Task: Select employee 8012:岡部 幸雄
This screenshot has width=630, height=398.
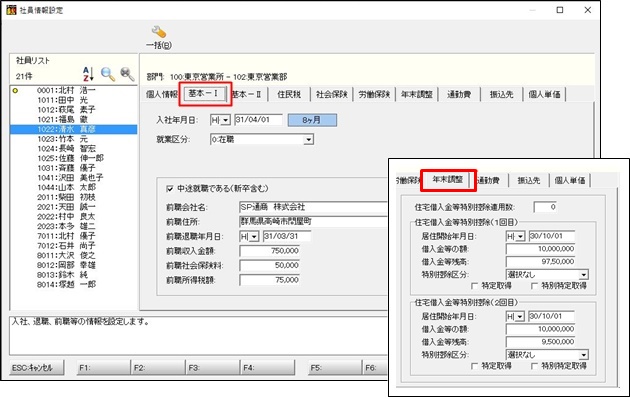Action: 66,265
